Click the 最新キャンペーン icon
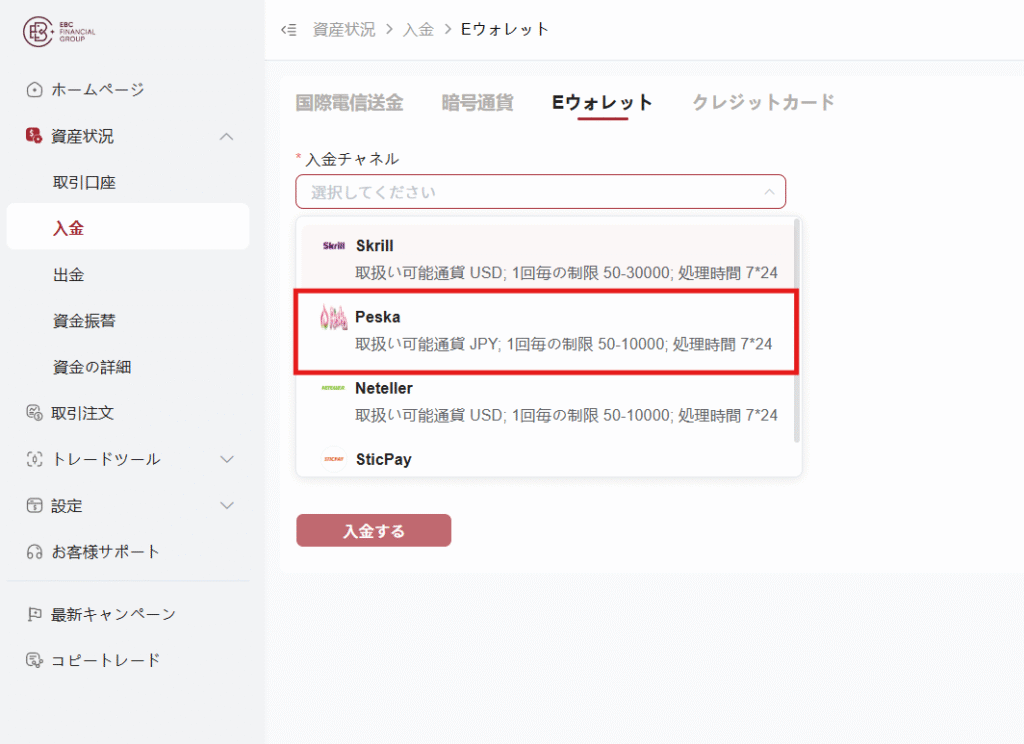Viewport: 1024px width, 744px height. click(35, 614)
